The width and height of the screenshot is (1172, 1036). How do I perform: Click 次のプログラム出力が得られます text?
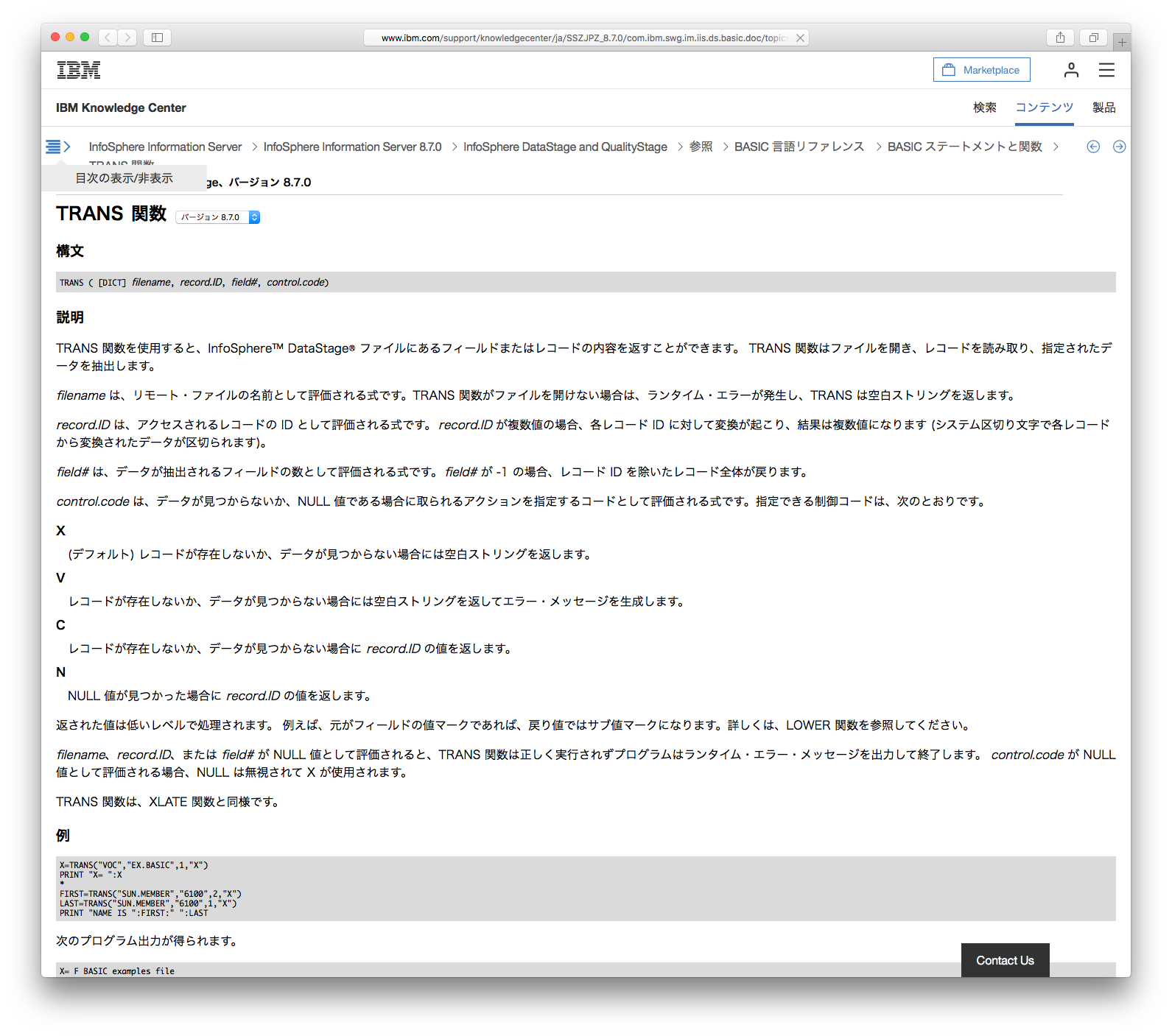tap(147, 941)
